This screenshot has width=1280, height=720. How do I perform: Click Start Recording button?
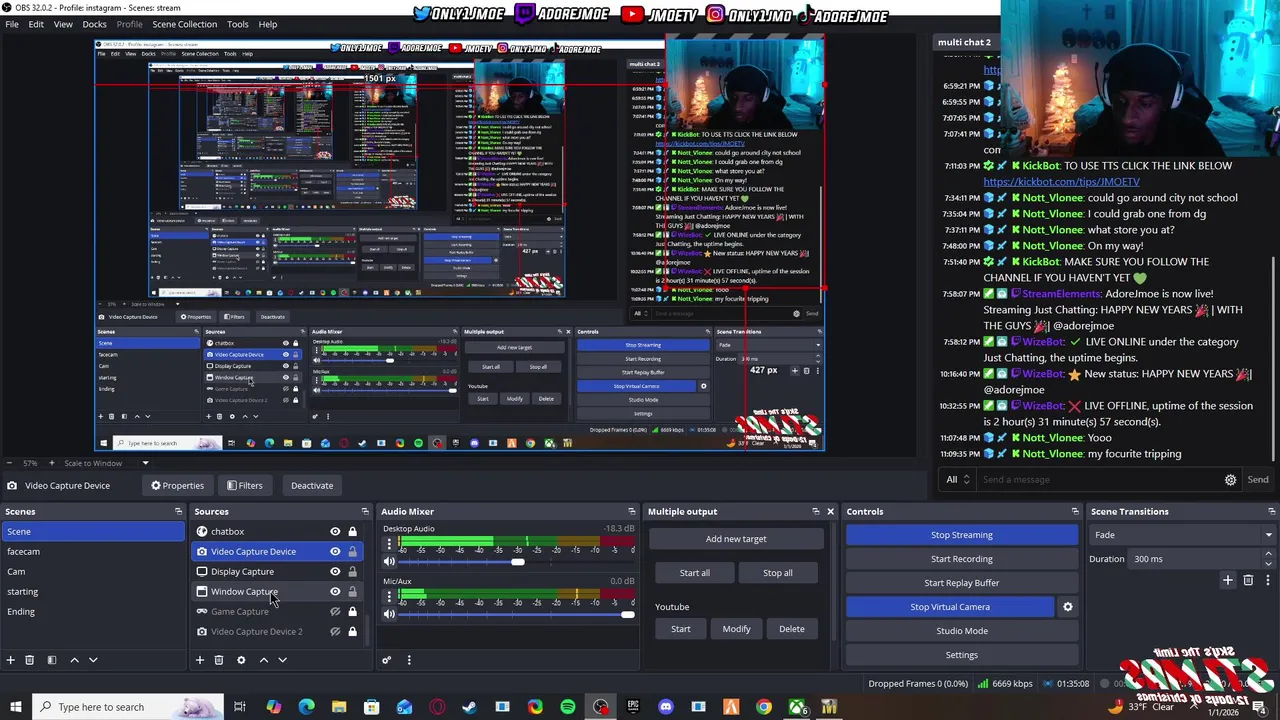962,559
